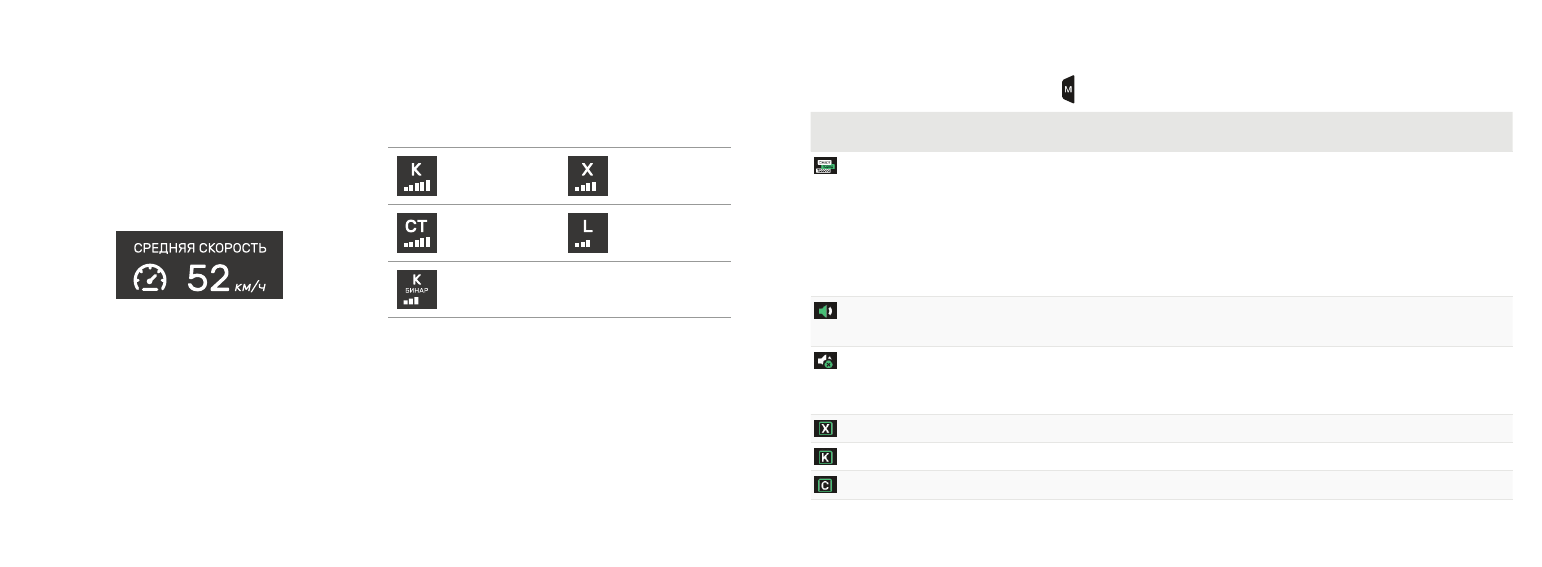Click the signal bars under K icon
This screenshot has height=567, width=1542.
tap(417, 186)
